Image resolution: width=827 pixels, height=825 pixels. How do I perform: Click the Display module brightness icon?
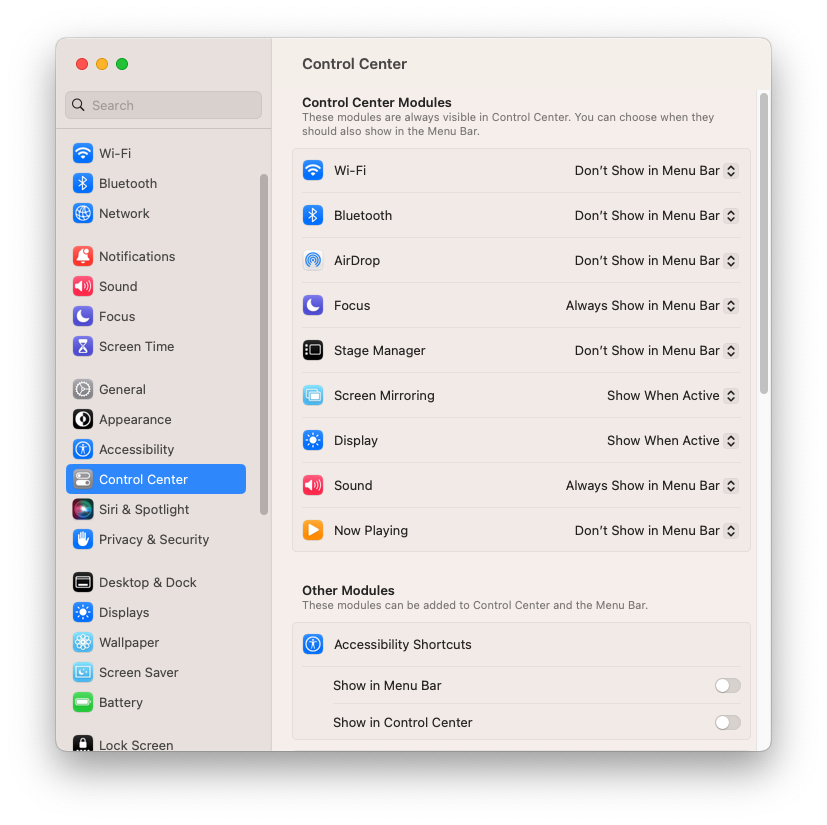point(313,440)
